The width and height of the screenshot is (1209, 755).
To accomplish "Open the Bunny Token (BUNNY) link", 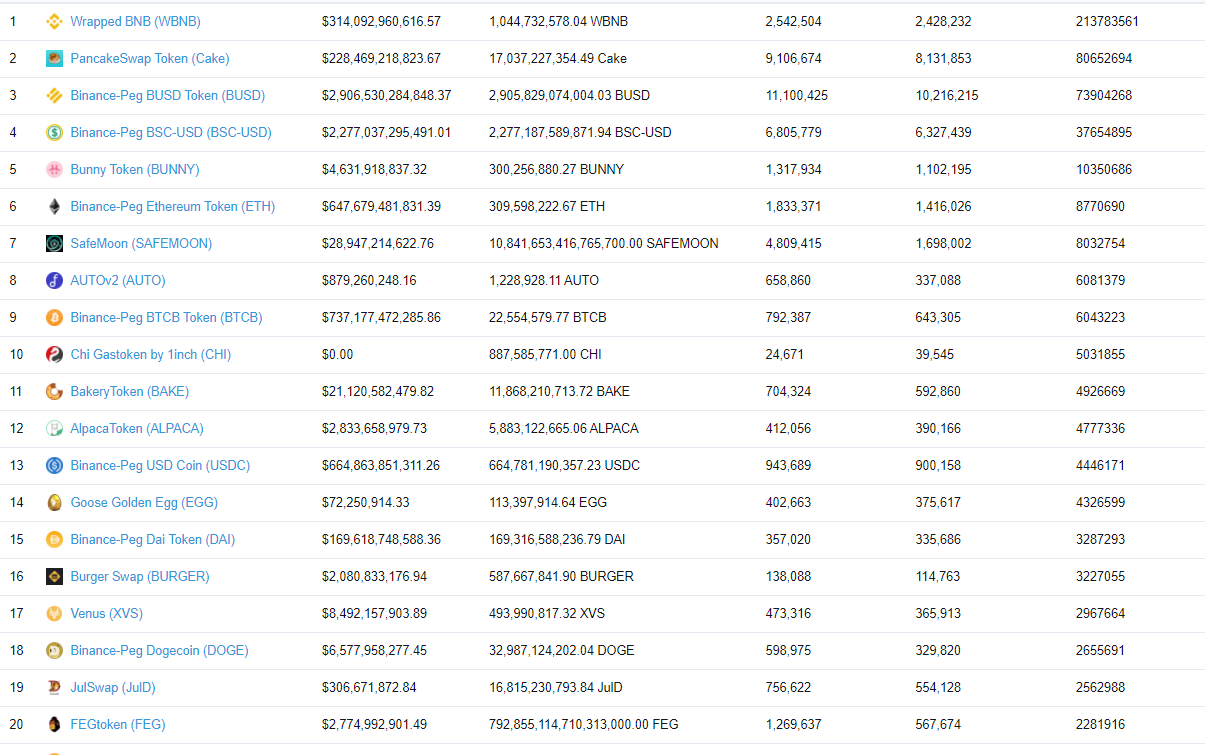I will pyautogui.click(x=135, y=169).
